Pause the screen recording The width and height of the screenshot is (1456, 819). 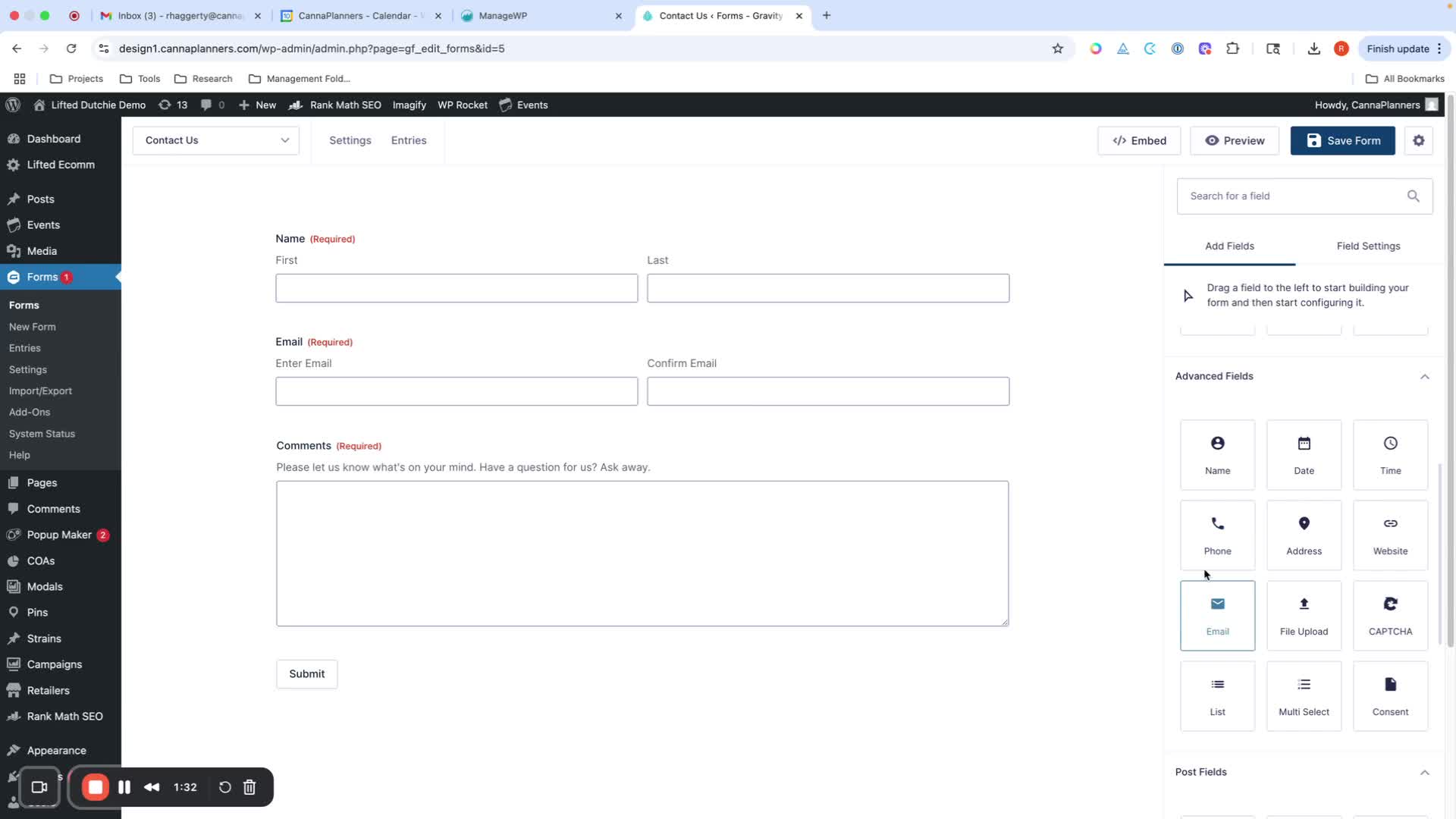tap(124, 787)
